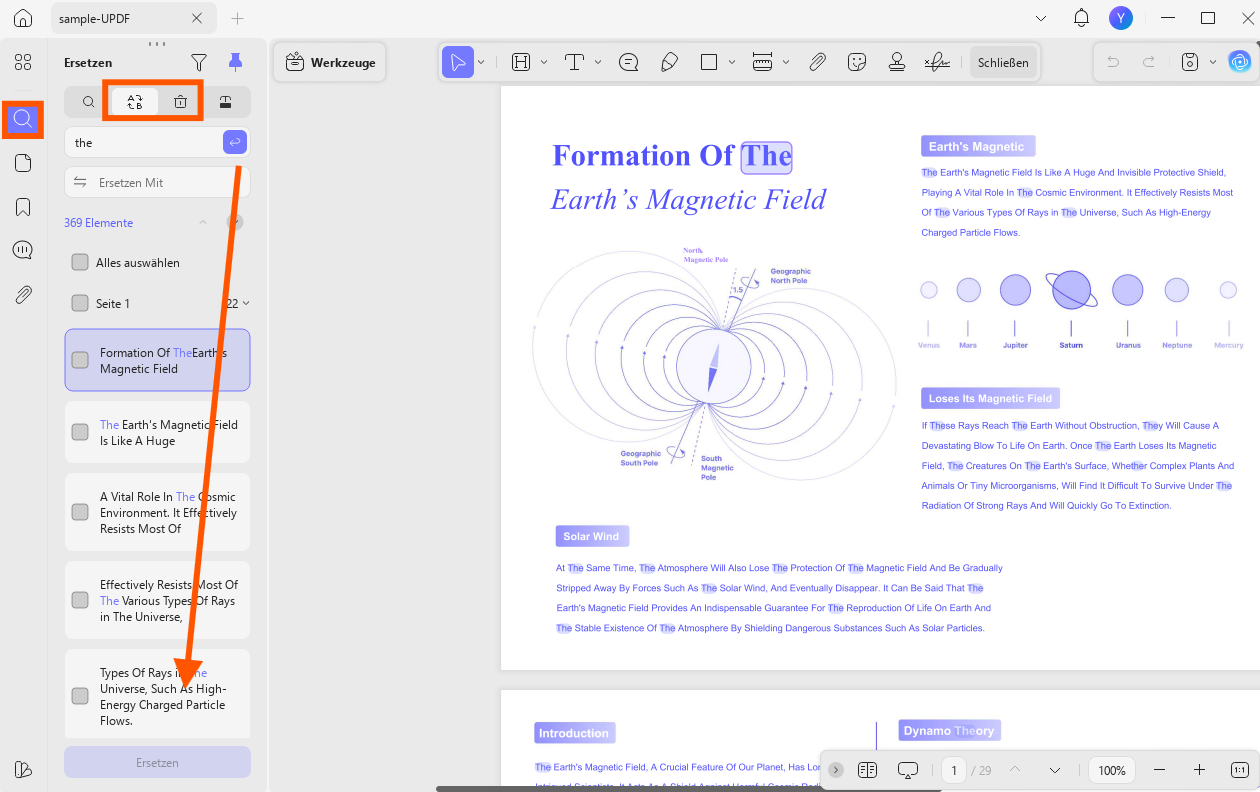
Task: Click the Ersetzen button
Action: 157,762
